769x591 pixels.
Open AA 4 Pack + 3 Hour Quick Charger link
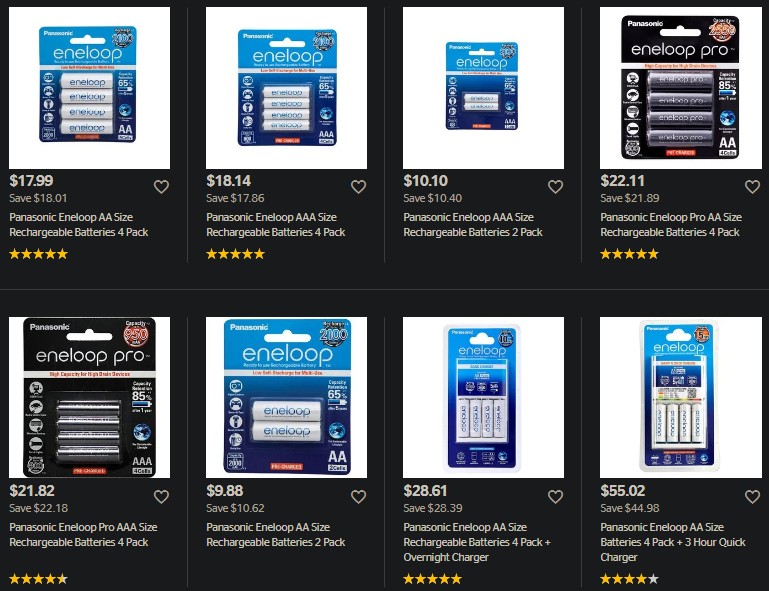673,542
